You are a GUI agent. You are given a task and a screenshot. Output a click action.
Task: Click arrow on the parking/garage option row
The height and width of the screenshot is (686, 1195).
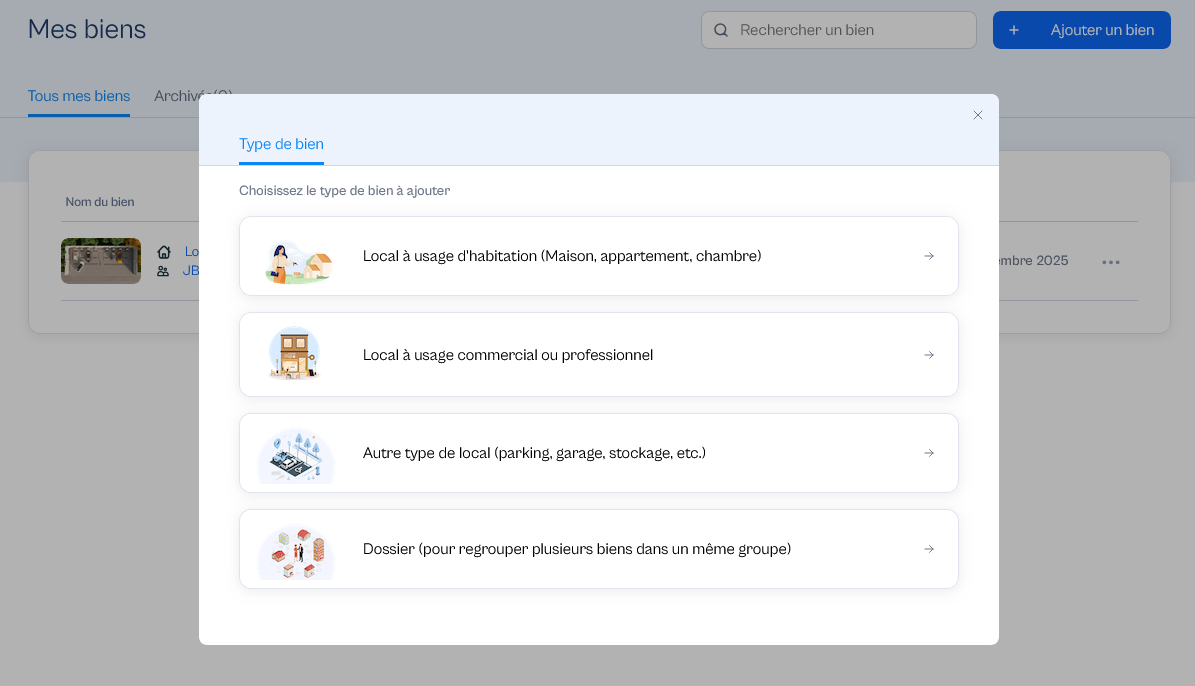coord(929,453)
